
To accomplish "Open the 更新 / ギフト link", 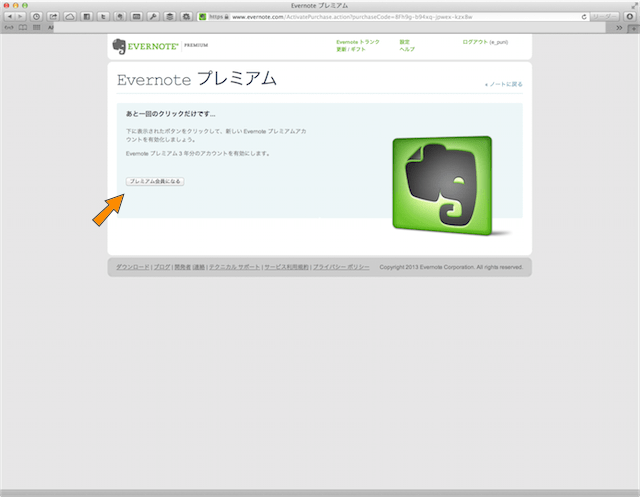I will pos(351,49).
